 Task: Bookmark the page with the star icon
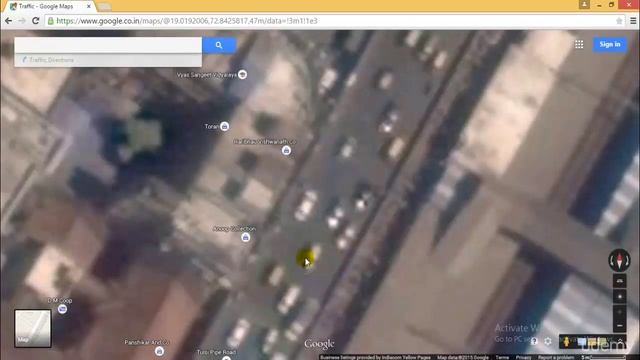pyautogui.click(x=619, y=21)
